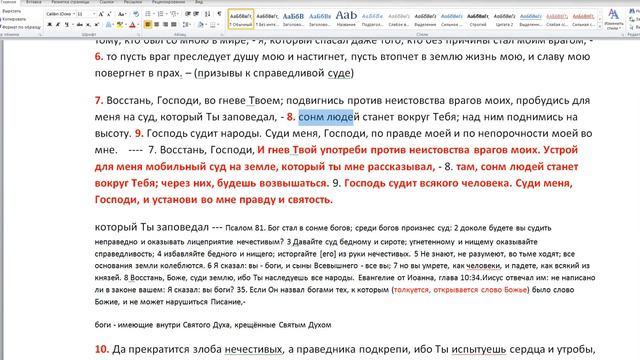Apply numbered list
This screenshot has height=360, width=640.
coord(160,14)
